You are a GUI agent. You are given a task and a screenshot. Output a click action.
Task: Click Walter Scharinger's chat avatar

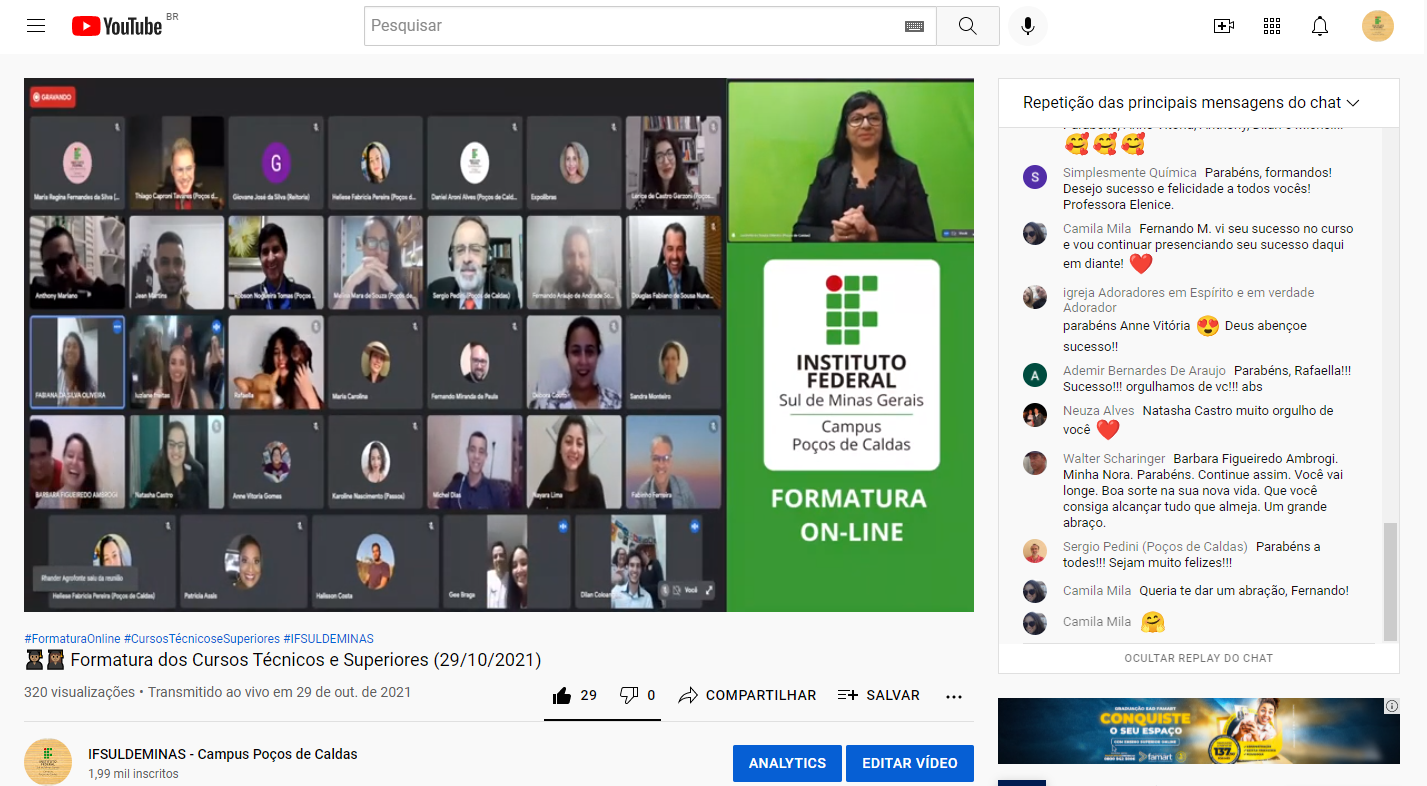(x=1035, y=463)
